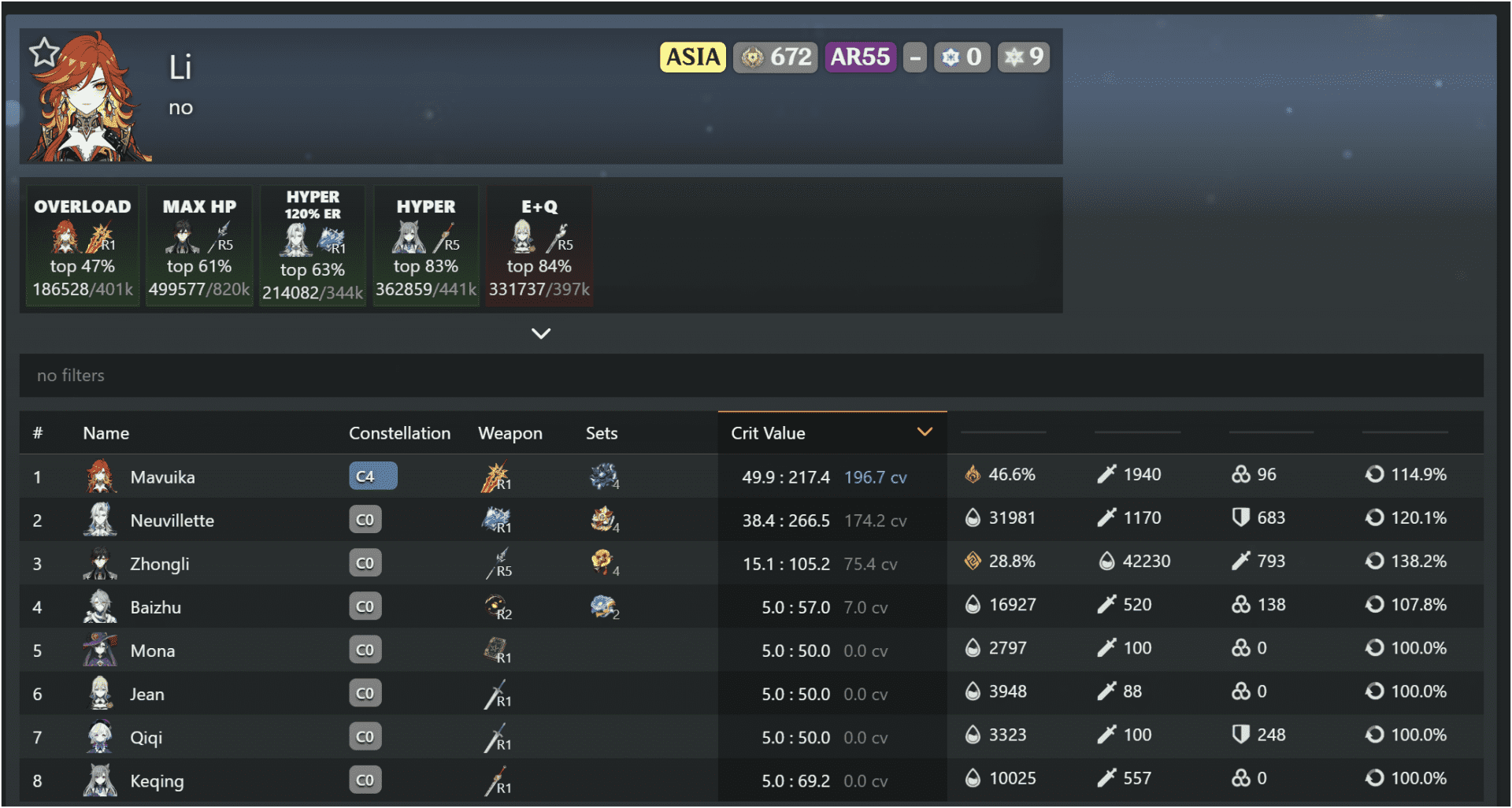Click the Spiral Abyss 0 badge
1512x808 pixels.
coord(962,57)
